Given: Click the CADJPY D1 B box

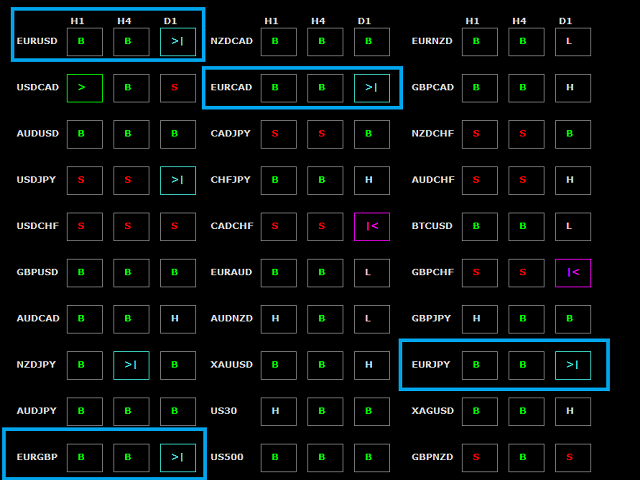Looking at the screenshot, I should tap(372, 134).
